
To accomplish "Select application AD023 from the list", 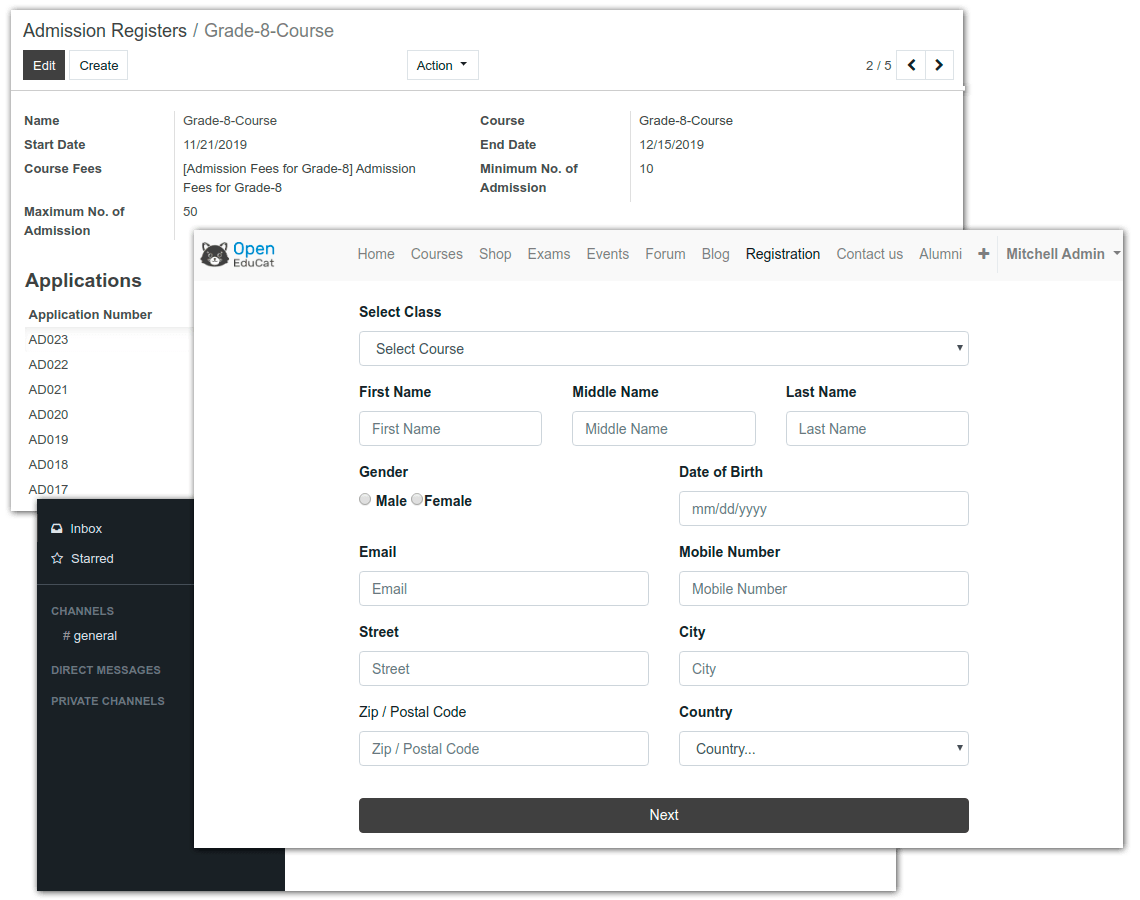I will pyautogui.click(x=48, y=339).
